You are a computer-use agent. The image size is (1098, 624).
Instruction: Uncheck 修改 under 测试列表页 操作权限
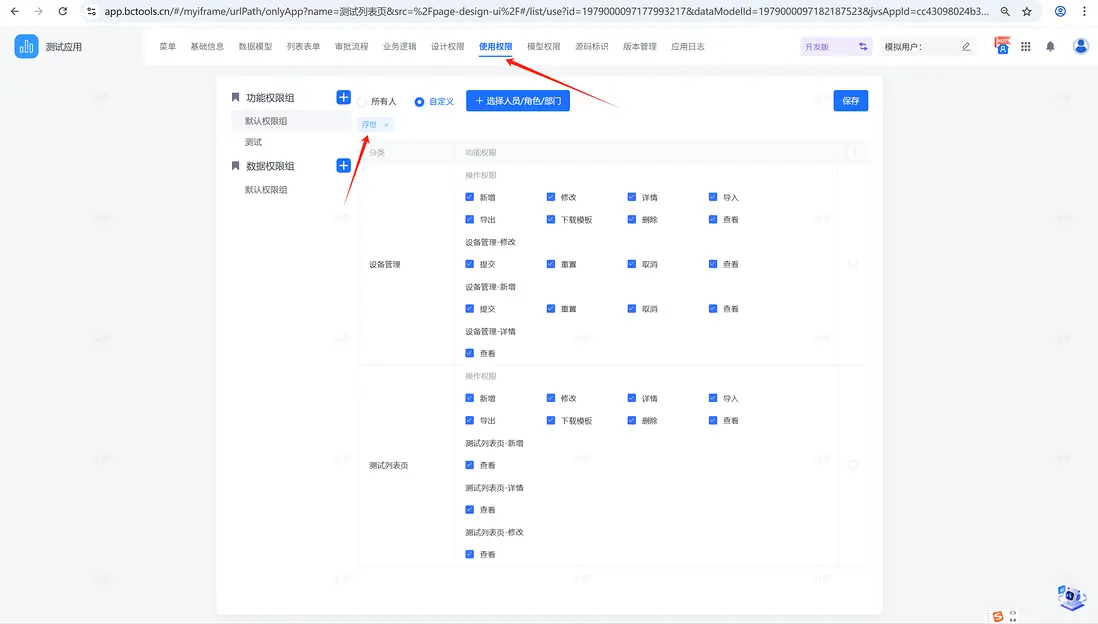(x=551, y=398)
